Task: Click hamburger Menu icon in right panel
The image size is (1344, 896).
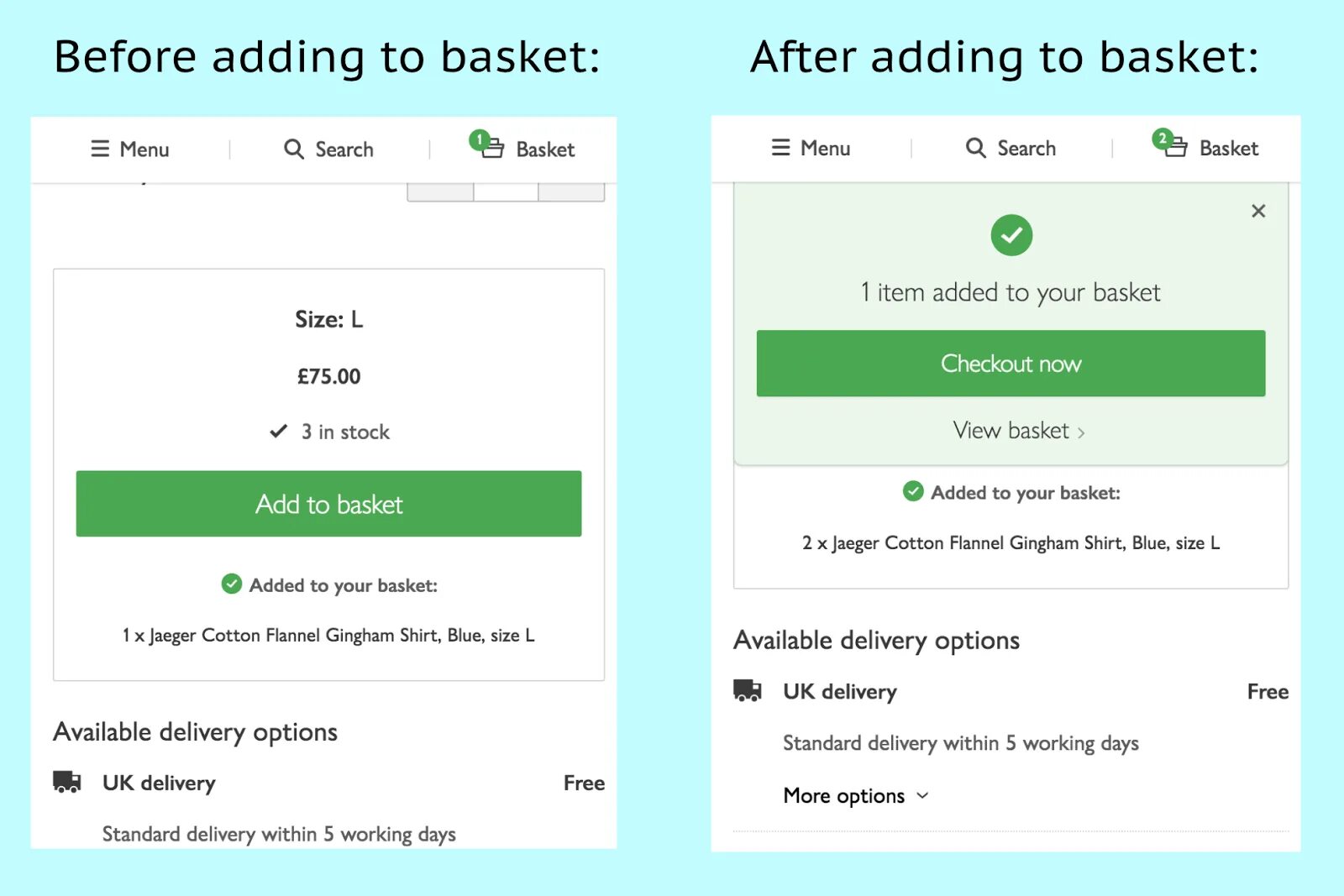Action: click(780, 148)
